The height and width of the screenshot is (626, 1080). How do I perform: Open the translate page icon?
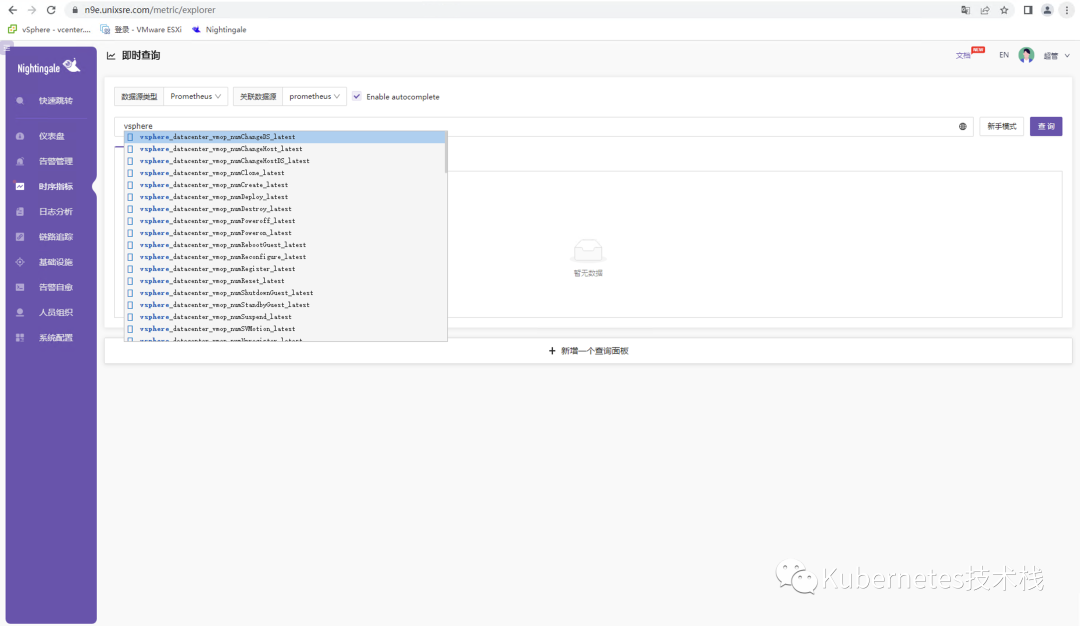[965, 10]
